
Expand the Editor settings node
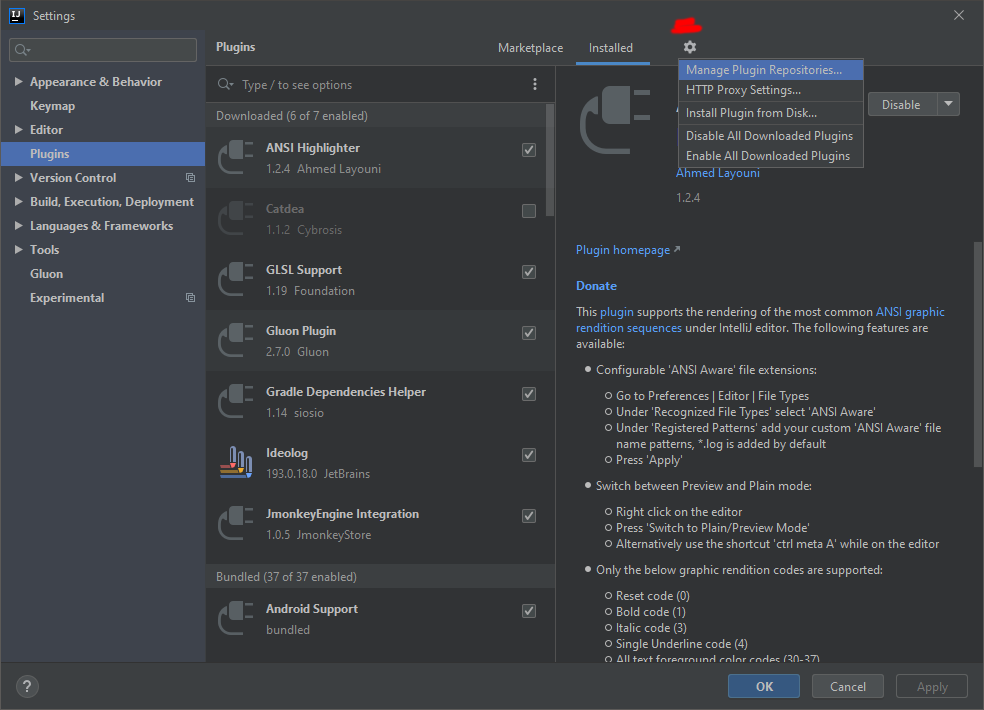click(19, 129)
